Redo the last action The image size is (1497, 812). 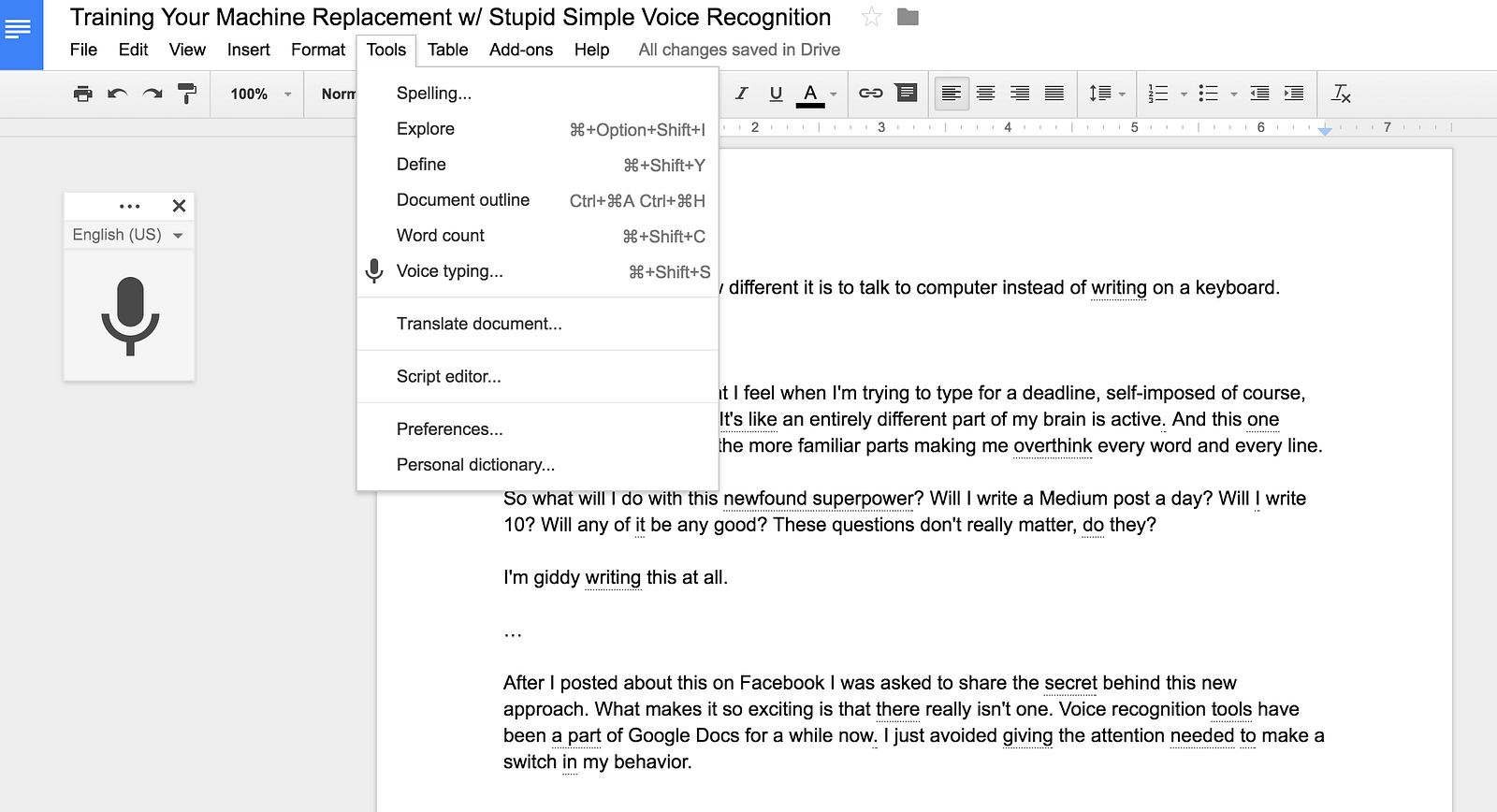[153, 94]
